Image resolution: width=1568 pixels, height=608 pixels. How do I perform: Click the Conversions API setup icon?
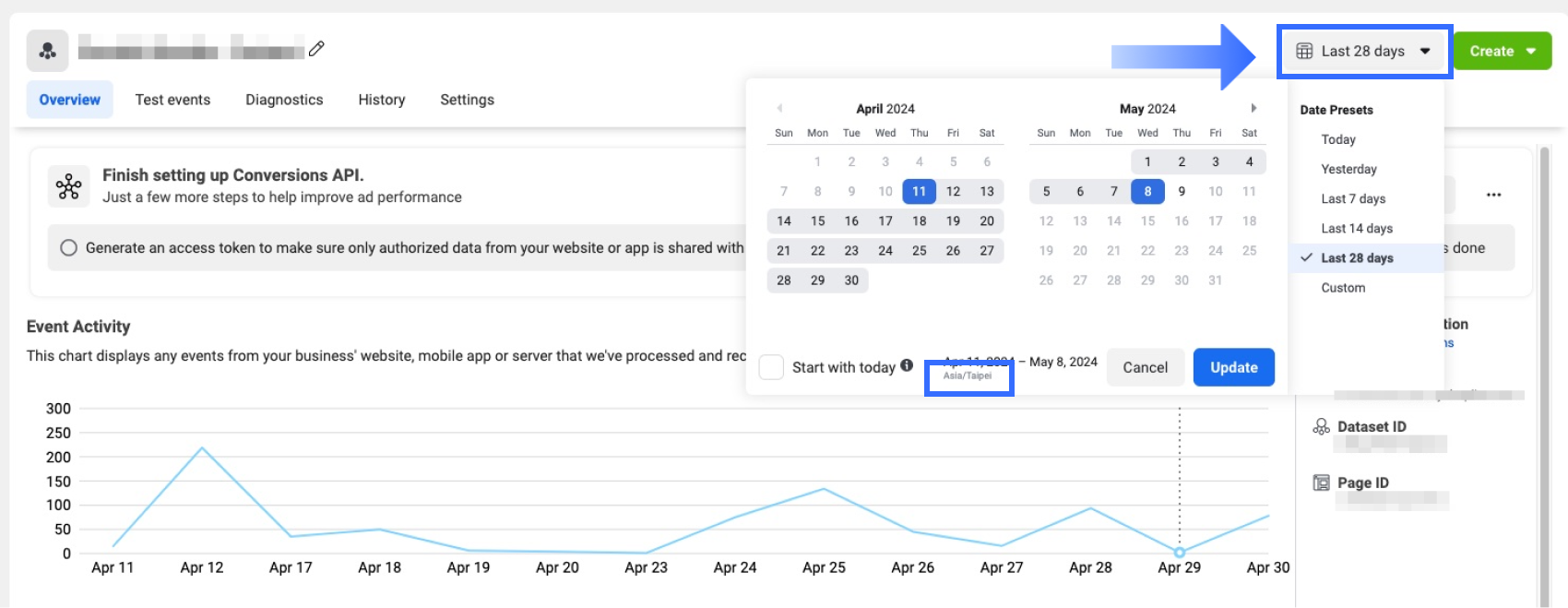click(x=68, y=187)
